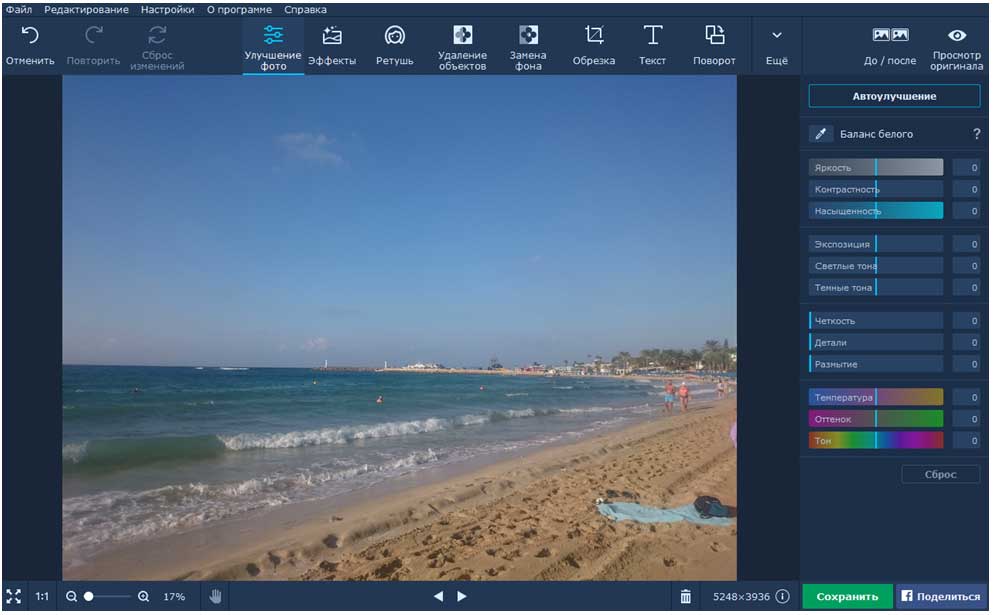Screen dimensions: 994x615
Task: Go to next image arrow
Action: coord(462,596)
